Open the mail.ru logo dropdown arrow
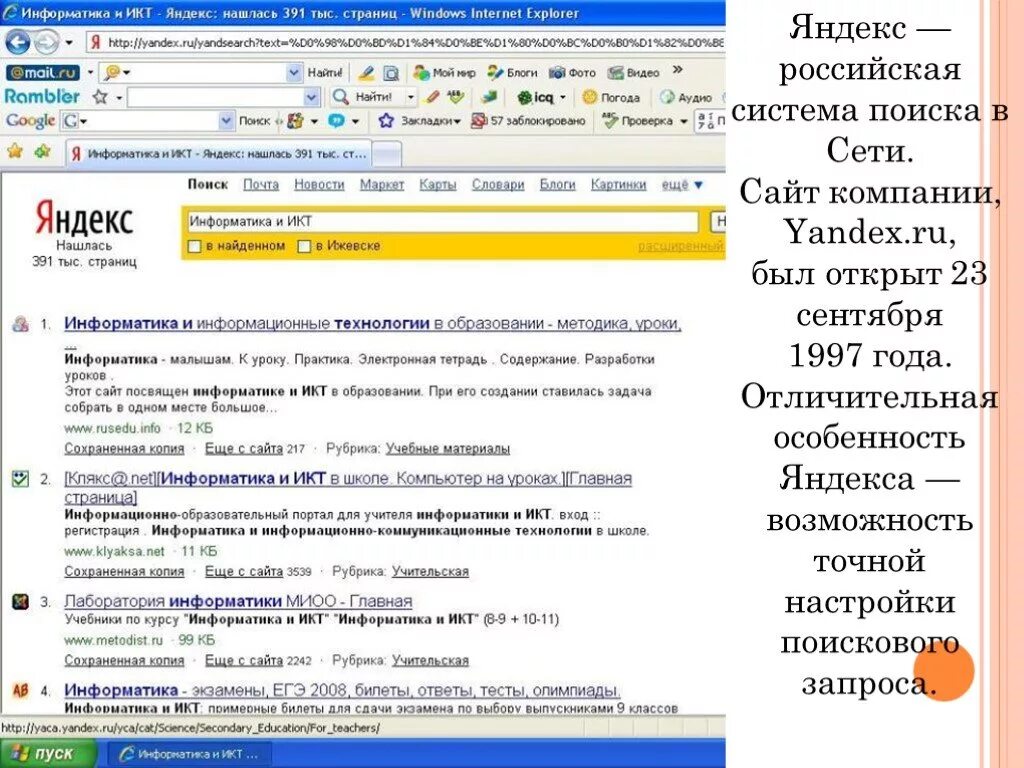This screenshot has height=768, width=1024. coord(90,72)
